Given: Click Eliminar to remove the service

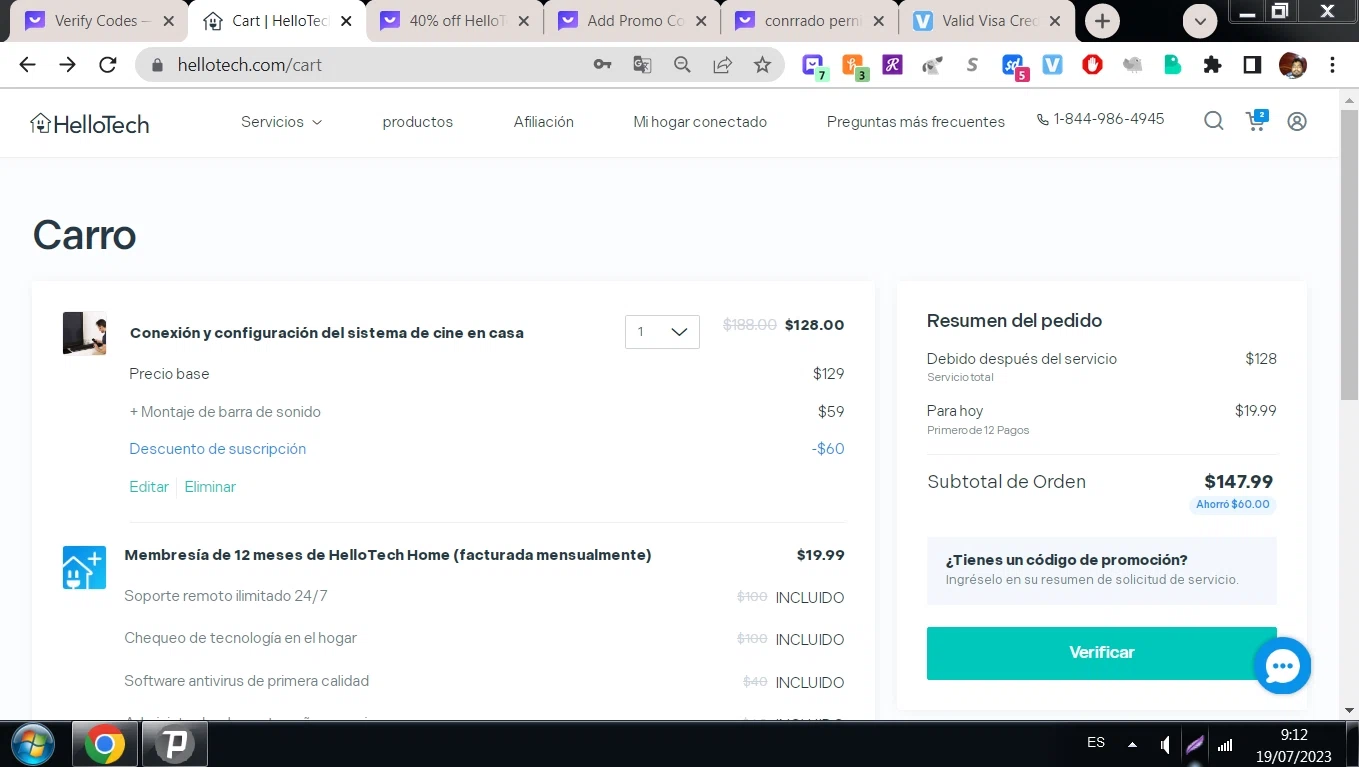Looking at the screenshot, I should [x=210, y=487].
